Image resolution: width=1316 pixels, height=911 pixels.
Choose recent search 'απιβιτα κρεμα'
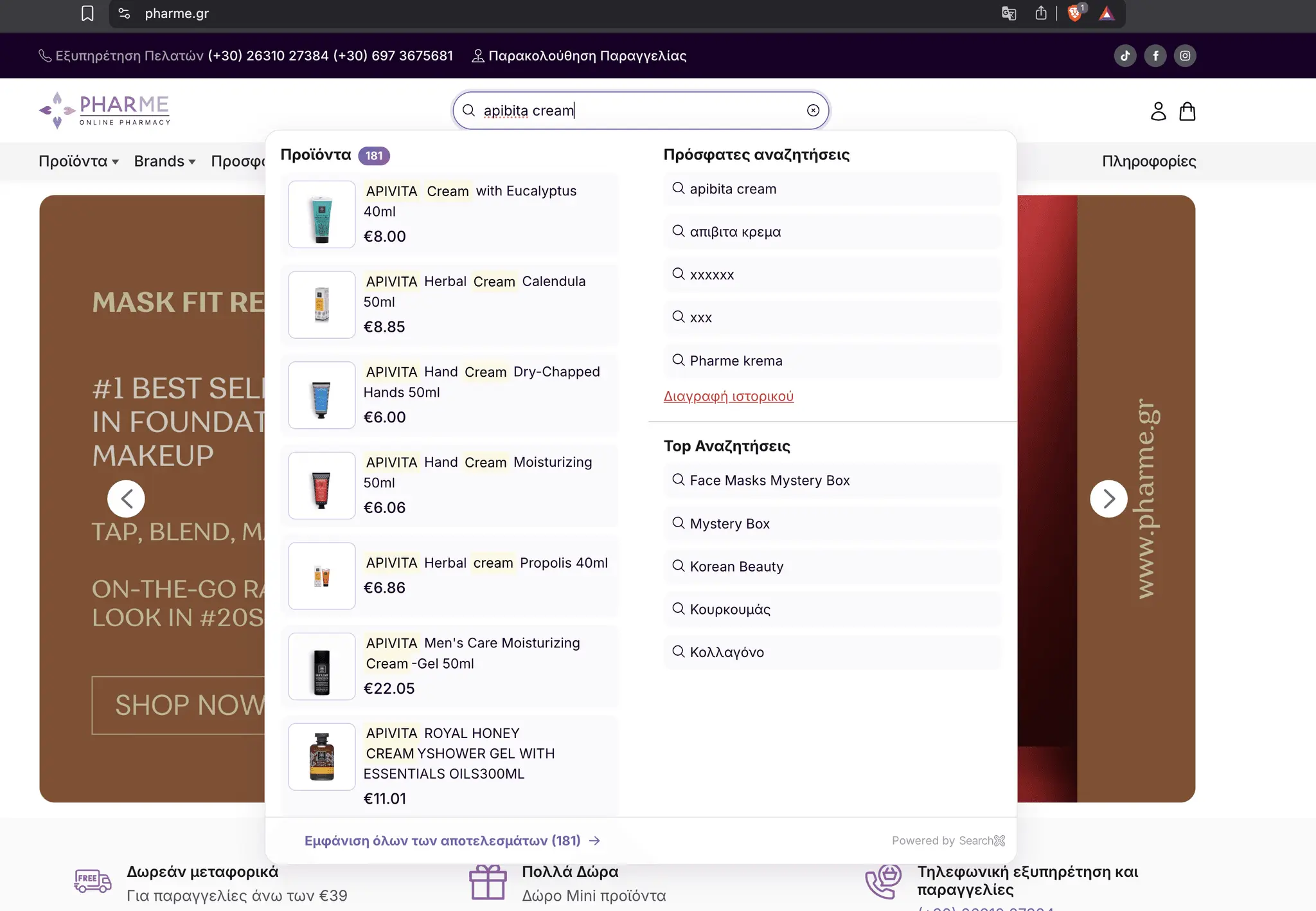(x=833, y=232)
